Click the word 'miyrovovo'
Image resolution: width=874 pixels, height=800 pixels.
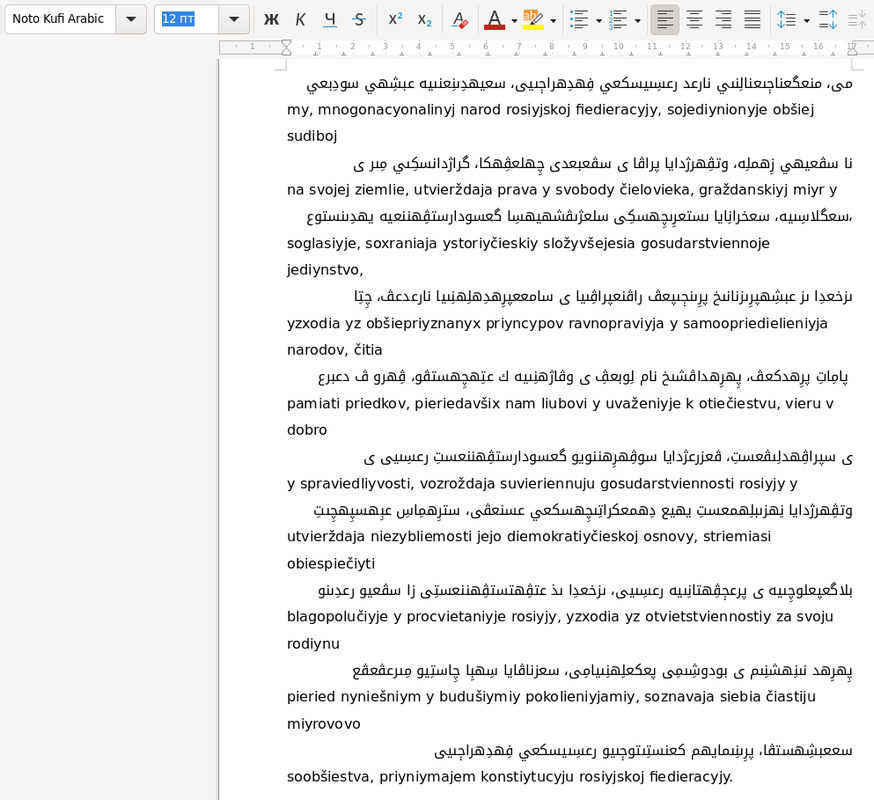point(324,724)
